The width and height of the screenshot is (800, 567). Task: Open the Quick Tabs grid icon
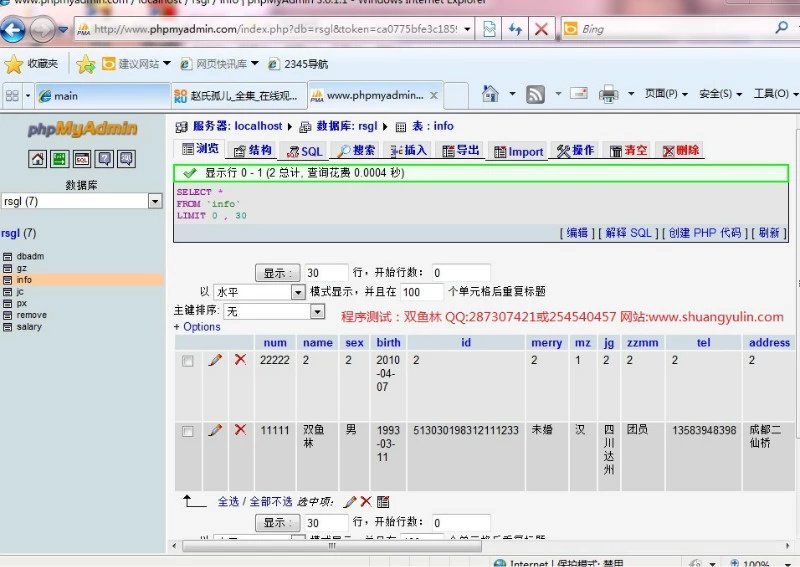pos(12,95)
